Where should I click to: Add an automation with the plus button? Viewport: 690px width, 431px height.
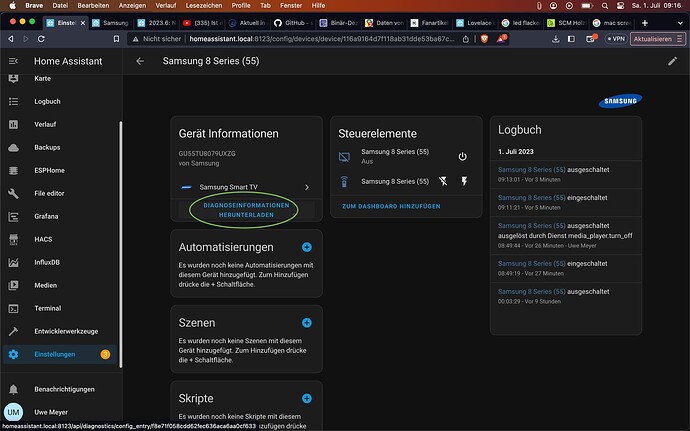point(307,247)
